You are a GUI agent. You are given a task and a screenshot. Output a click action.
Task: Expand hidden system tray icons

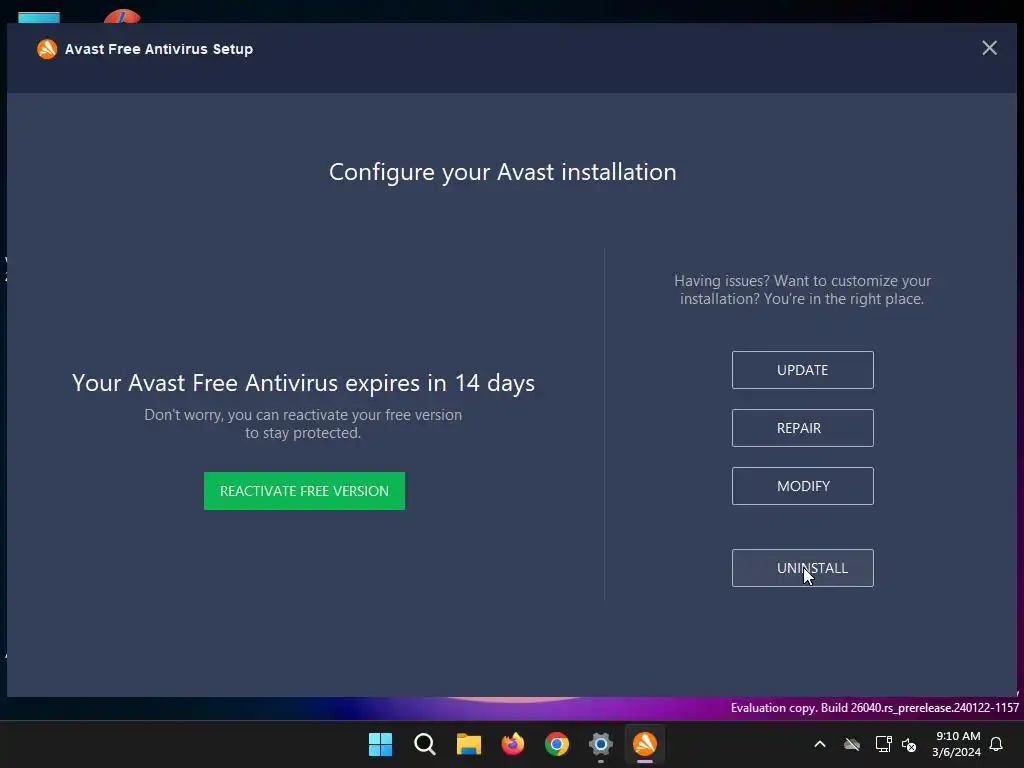[x=820, y=744]
